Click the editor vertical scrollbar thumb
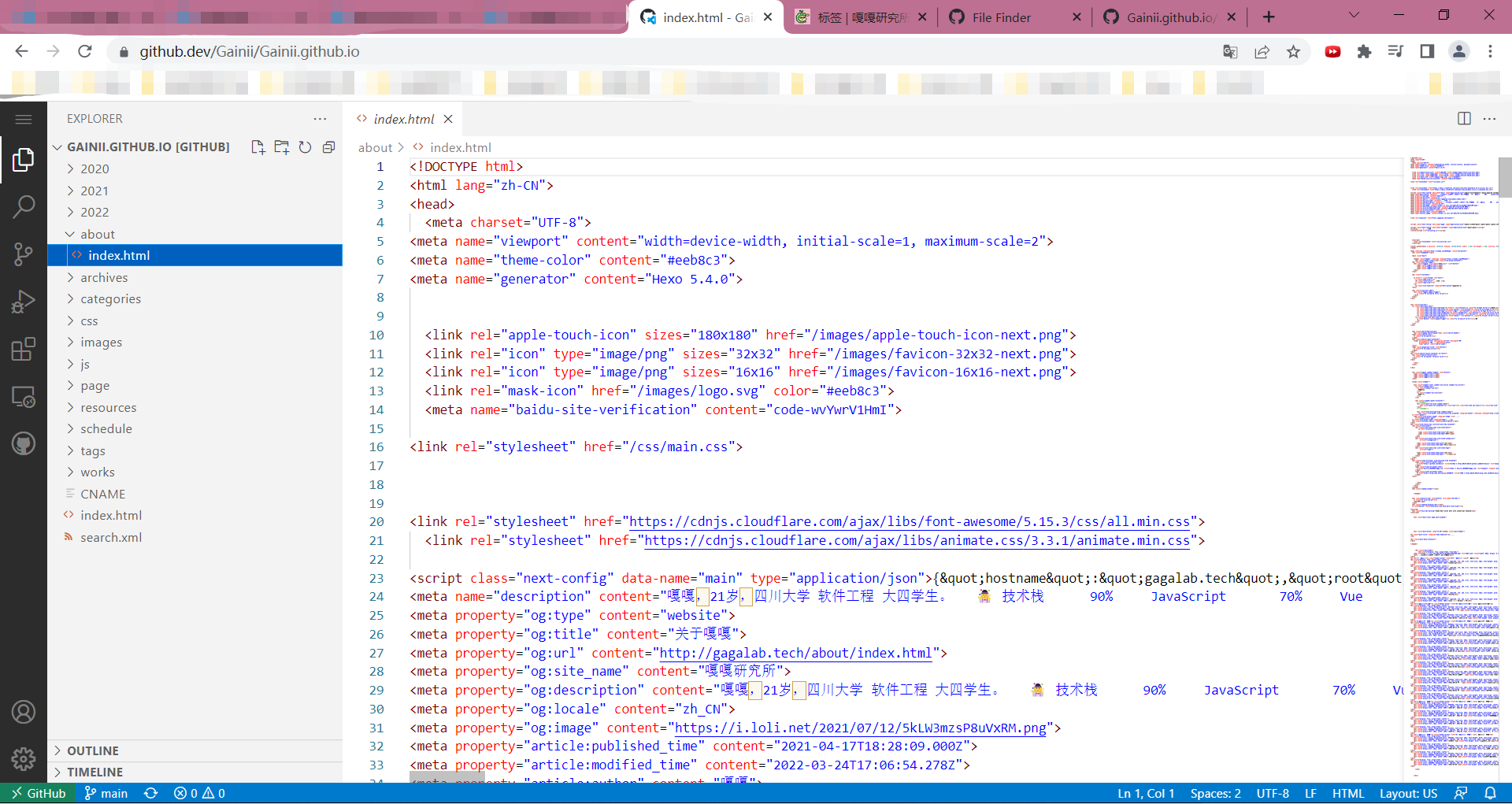The width and height of the screenshot is (1512, 804). click(1505, 177)
